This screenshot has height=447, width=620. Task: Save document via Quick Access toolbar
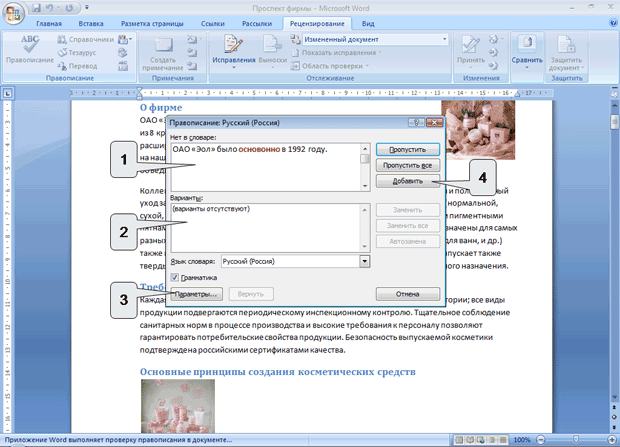click(x=36, y=8)
